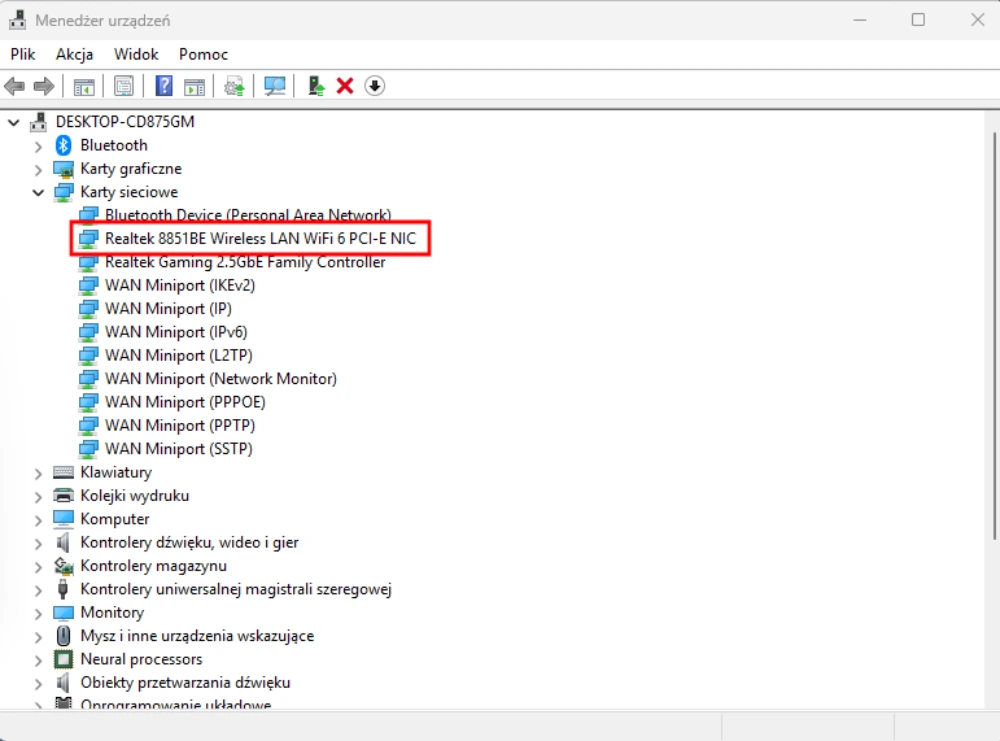Select Kontrolery dźwięku, wideo i gier
This screenshot has width=1000, height=741.
tap(189, 543)
